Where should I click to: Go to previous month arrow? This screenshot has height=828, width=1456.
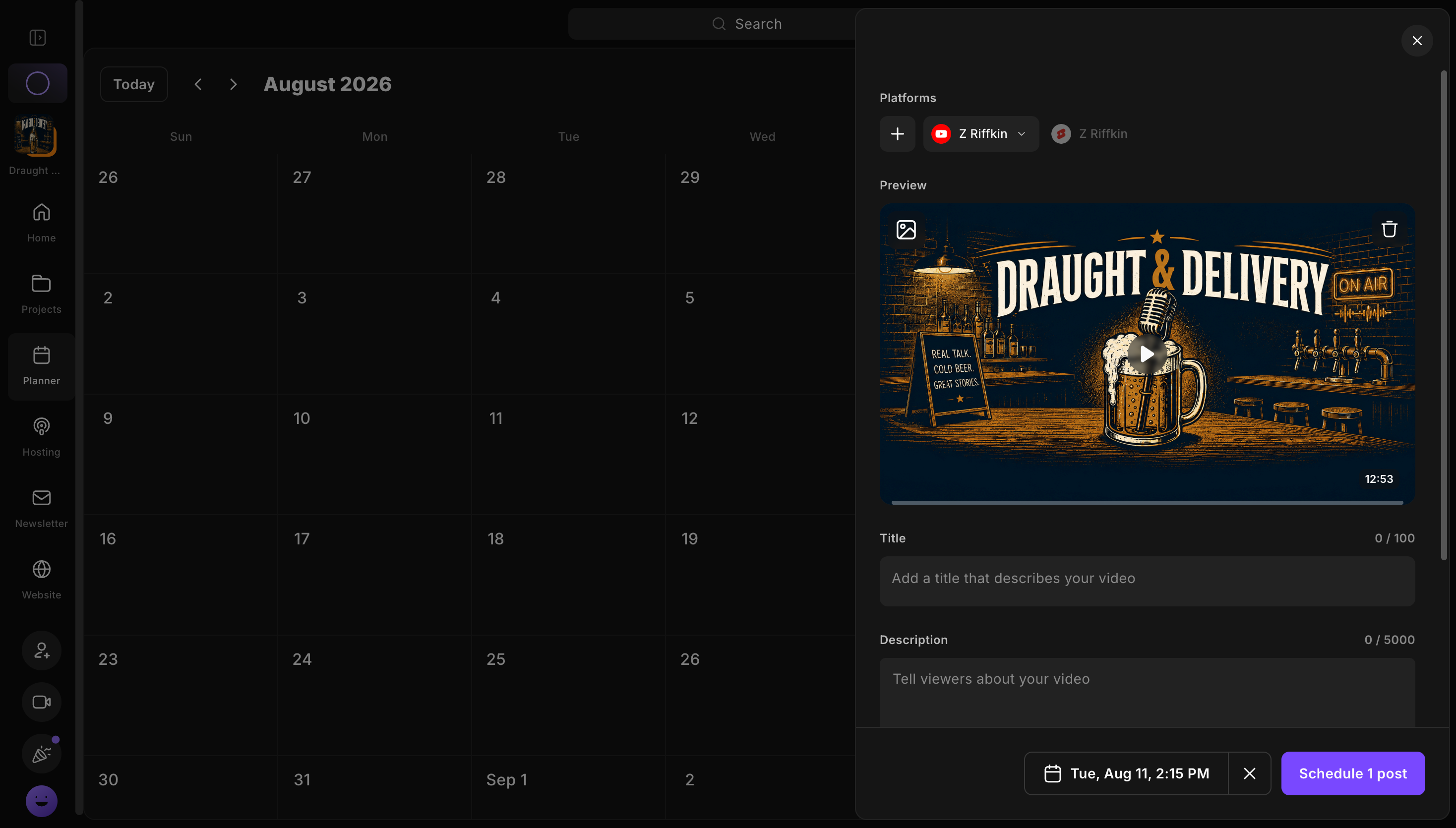[198, 84]
